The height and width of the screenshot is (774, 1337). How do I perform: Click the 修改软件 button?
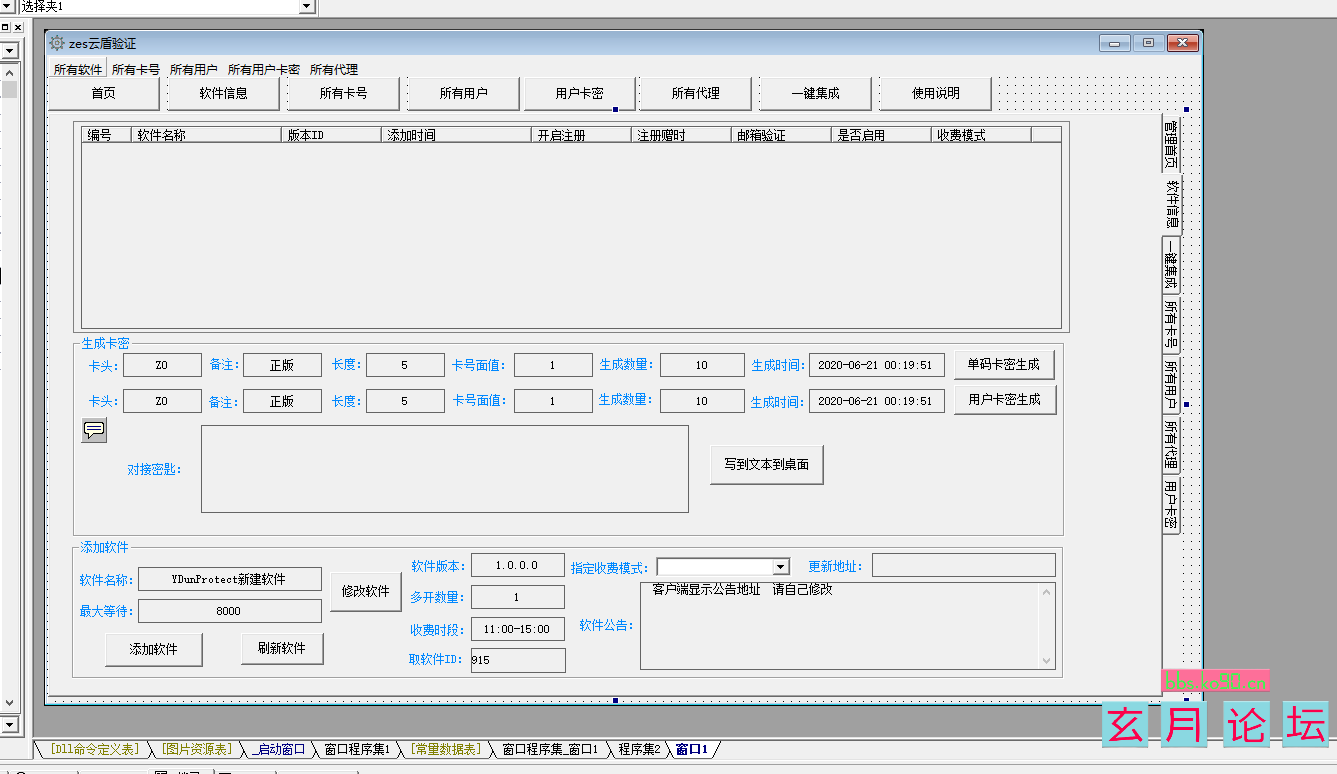[366, 591]
